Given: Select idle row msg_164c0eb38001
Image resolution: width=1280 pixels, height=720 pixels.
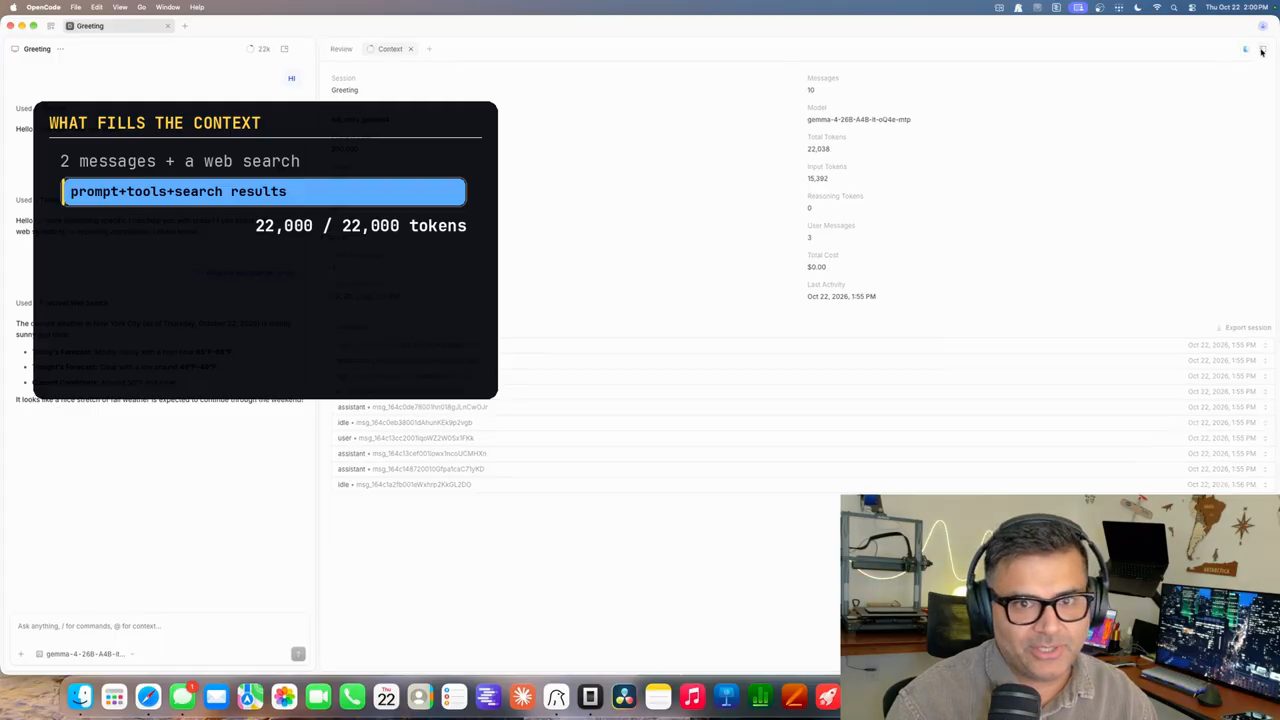Looking at the screenshot, I should (803, 423).
